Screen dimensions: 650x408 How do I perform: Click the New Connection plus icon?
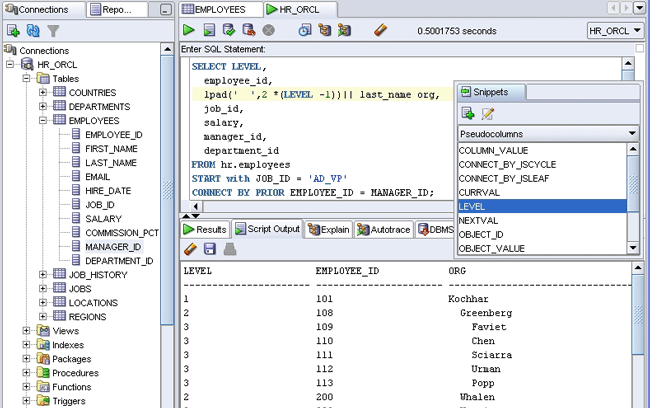(14, 31)
